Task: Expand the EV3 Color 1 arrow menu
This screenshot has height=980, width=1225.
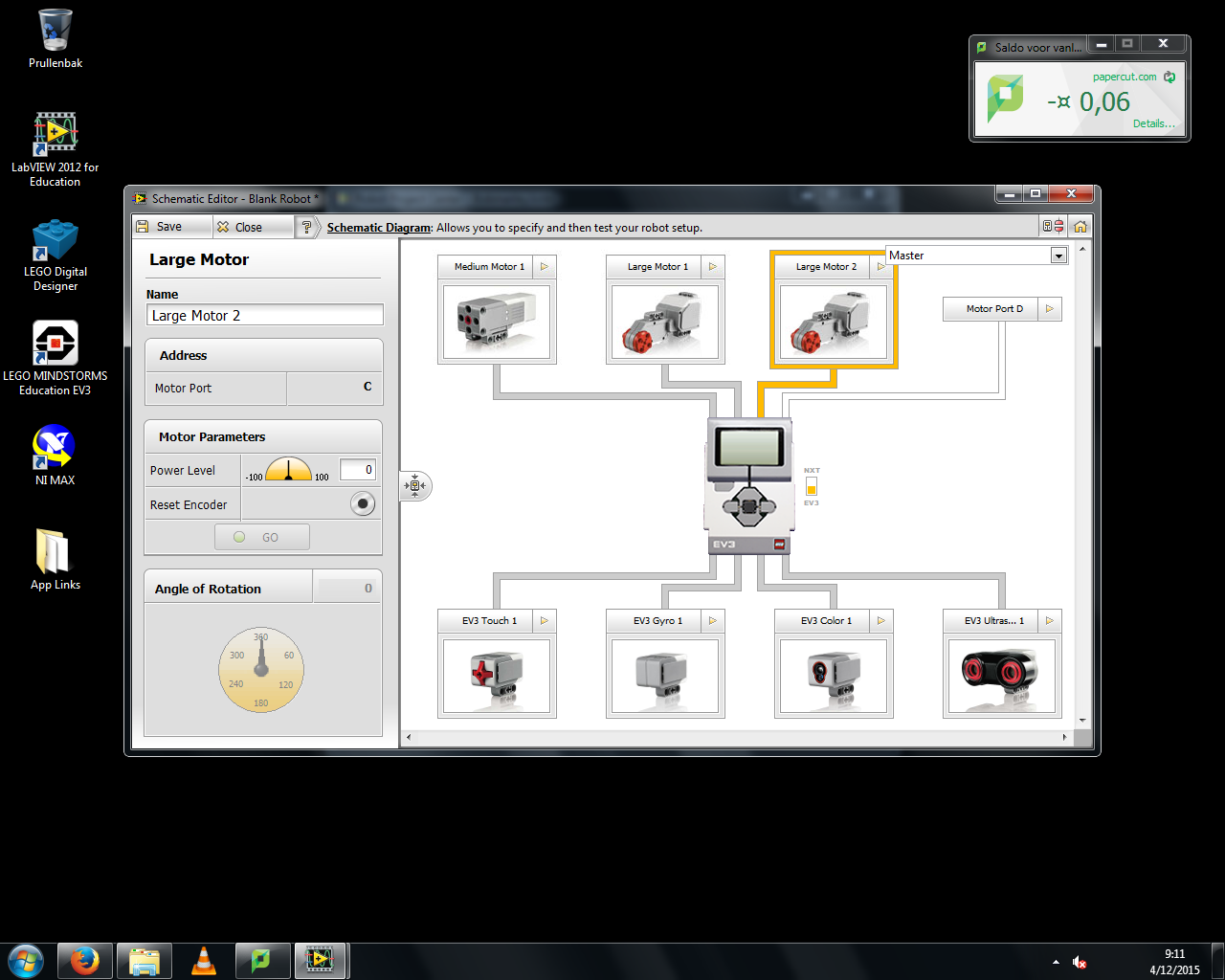Action: [x=881, y=621]
